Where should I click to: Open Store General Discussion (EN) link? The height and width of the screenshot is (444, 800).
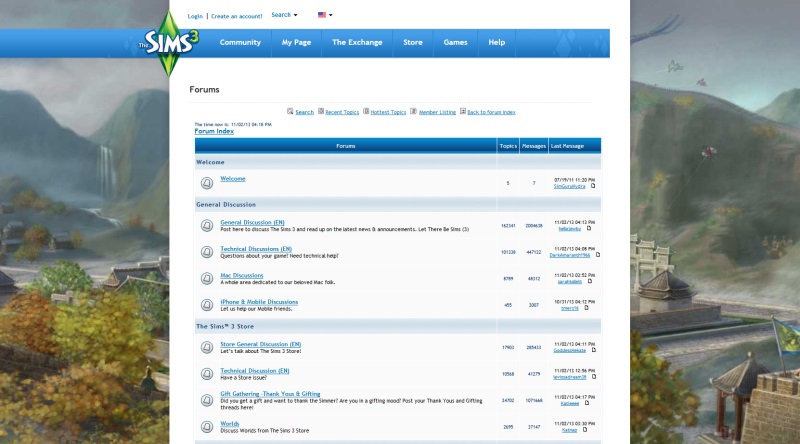click(x=261, y=344)
